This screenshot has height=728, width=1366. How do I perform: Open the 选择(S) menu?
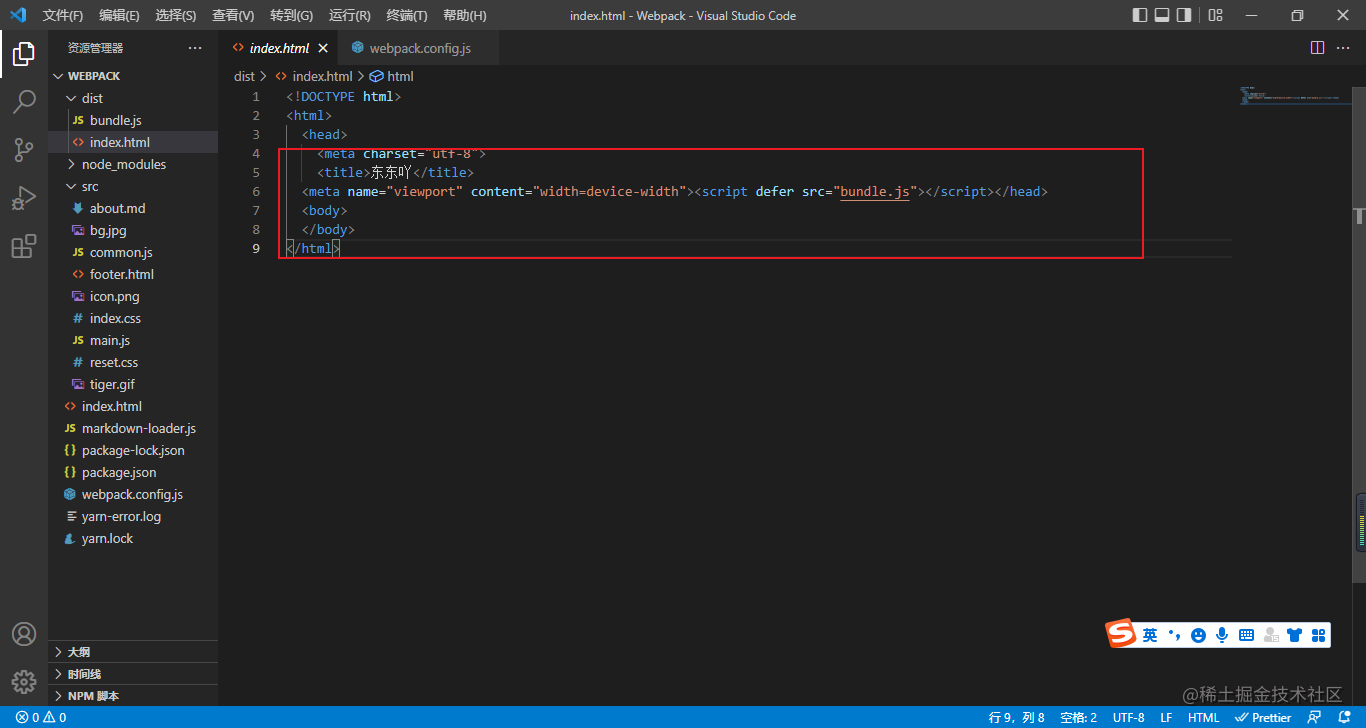[176, 15]
